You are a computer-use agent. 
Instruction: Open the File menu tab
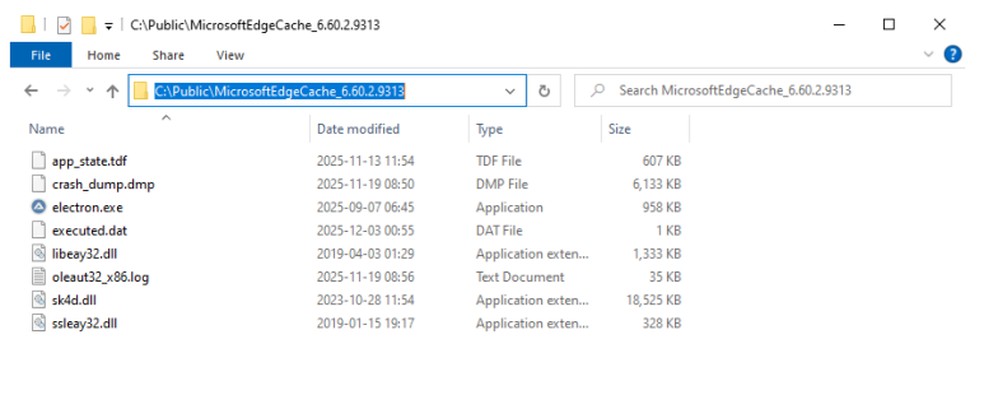click(x=41, y=55)
